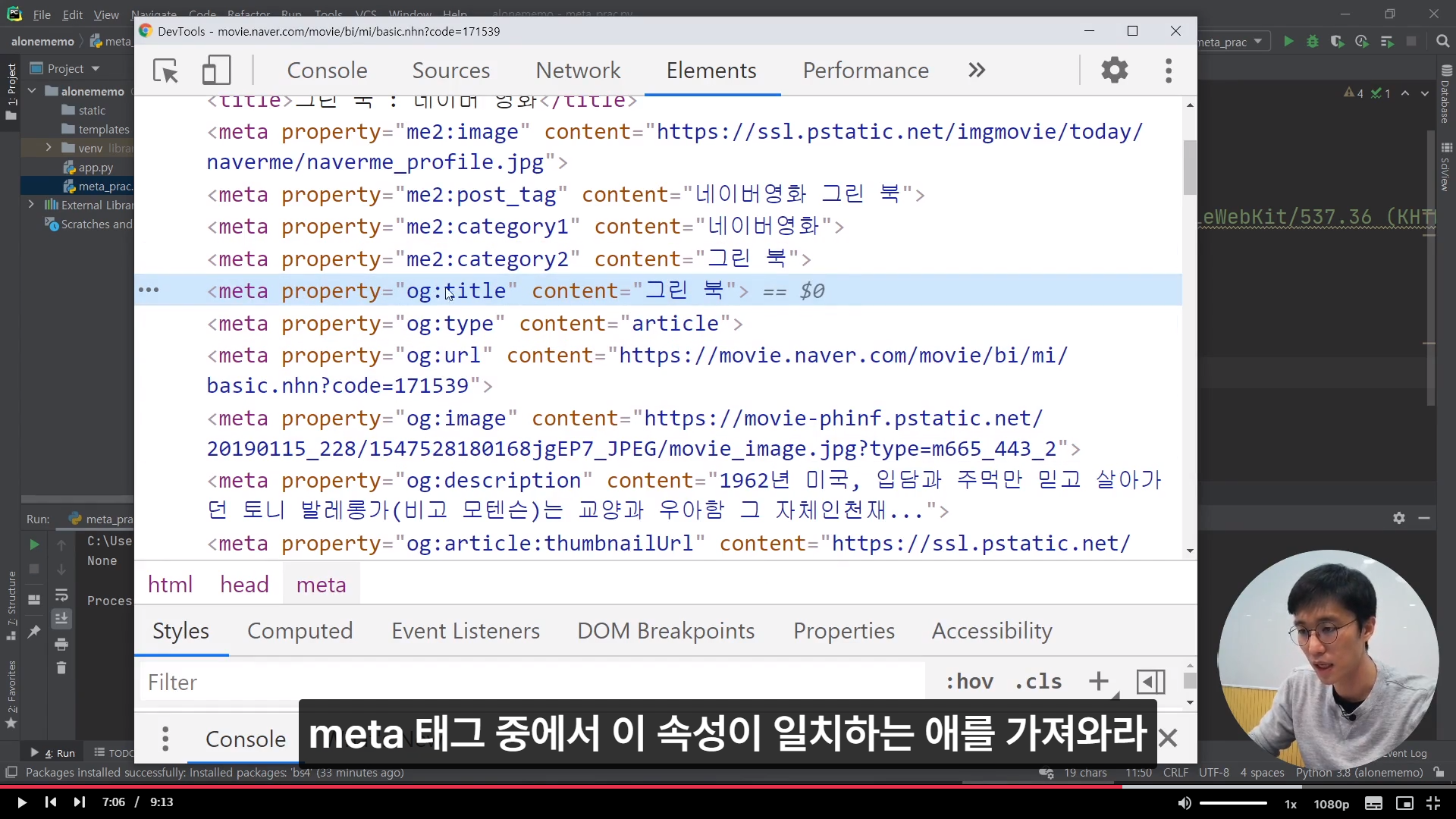This screenshot has height=819, width=1456.
Task: Open the og:image movie-phinf.pstatic.net link
Action: 632,434
